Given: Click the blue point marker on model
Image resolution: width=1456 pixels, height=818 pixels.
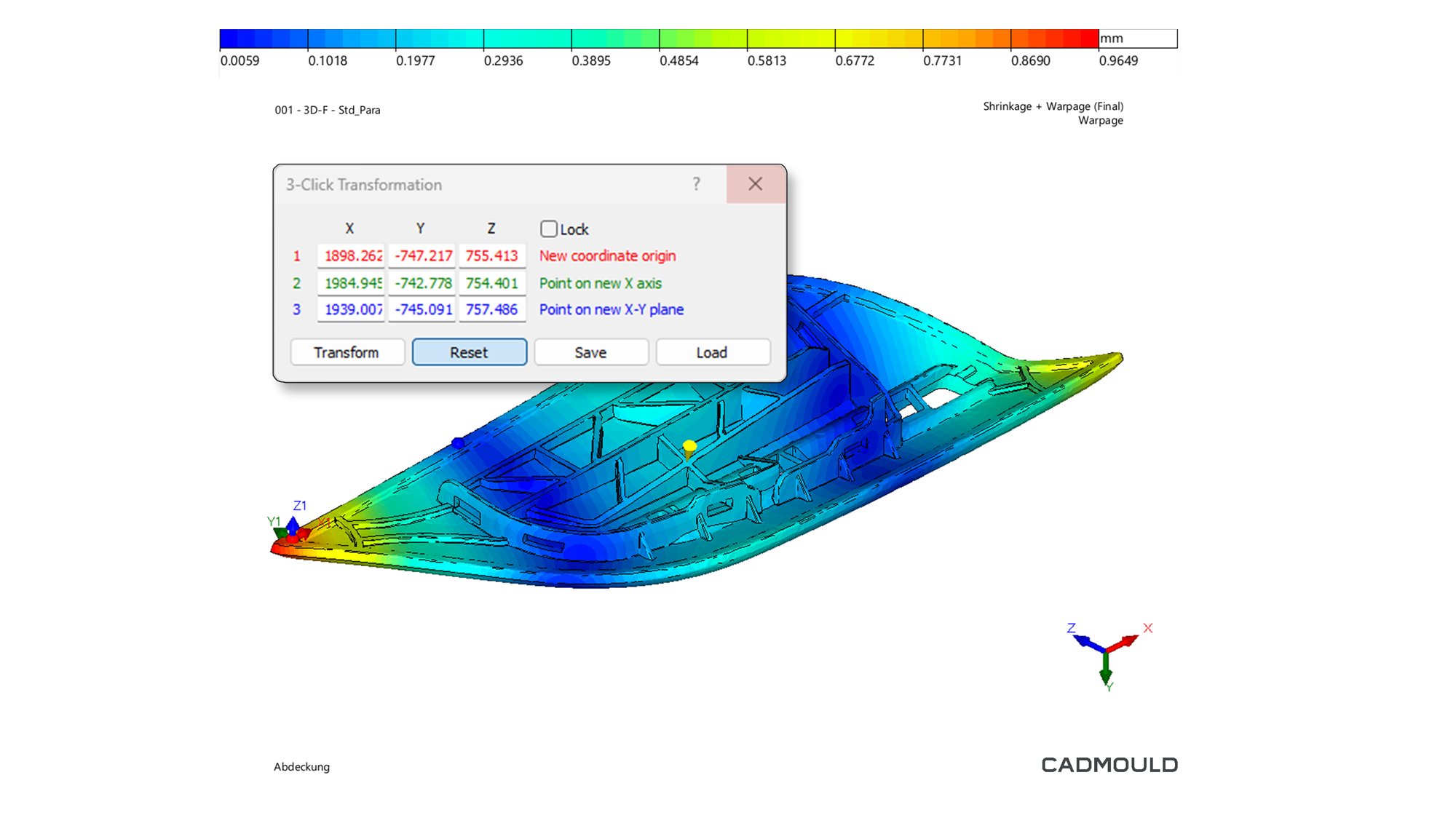Looking at the screenshot, I should point(458,442).
